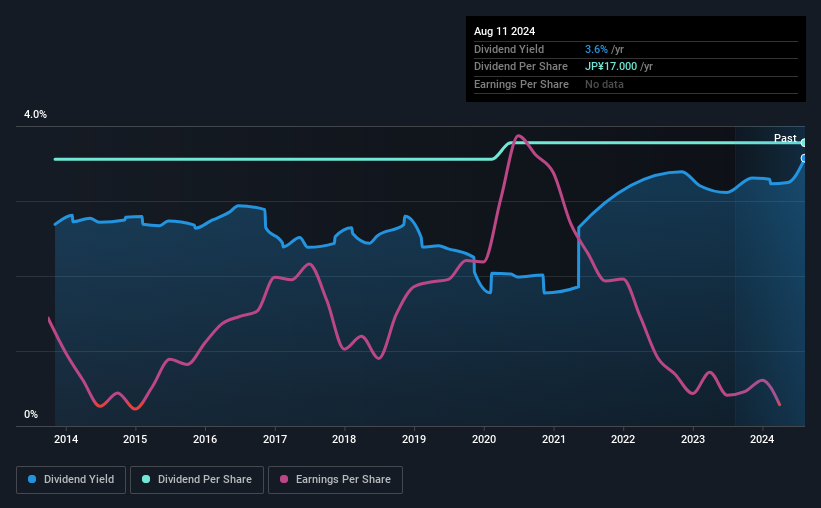Viewport: 821px width, 508px height.
Task: Toggle the Earnings Per Share legend button
Action: pyautogui.click(x=335, y=480)
